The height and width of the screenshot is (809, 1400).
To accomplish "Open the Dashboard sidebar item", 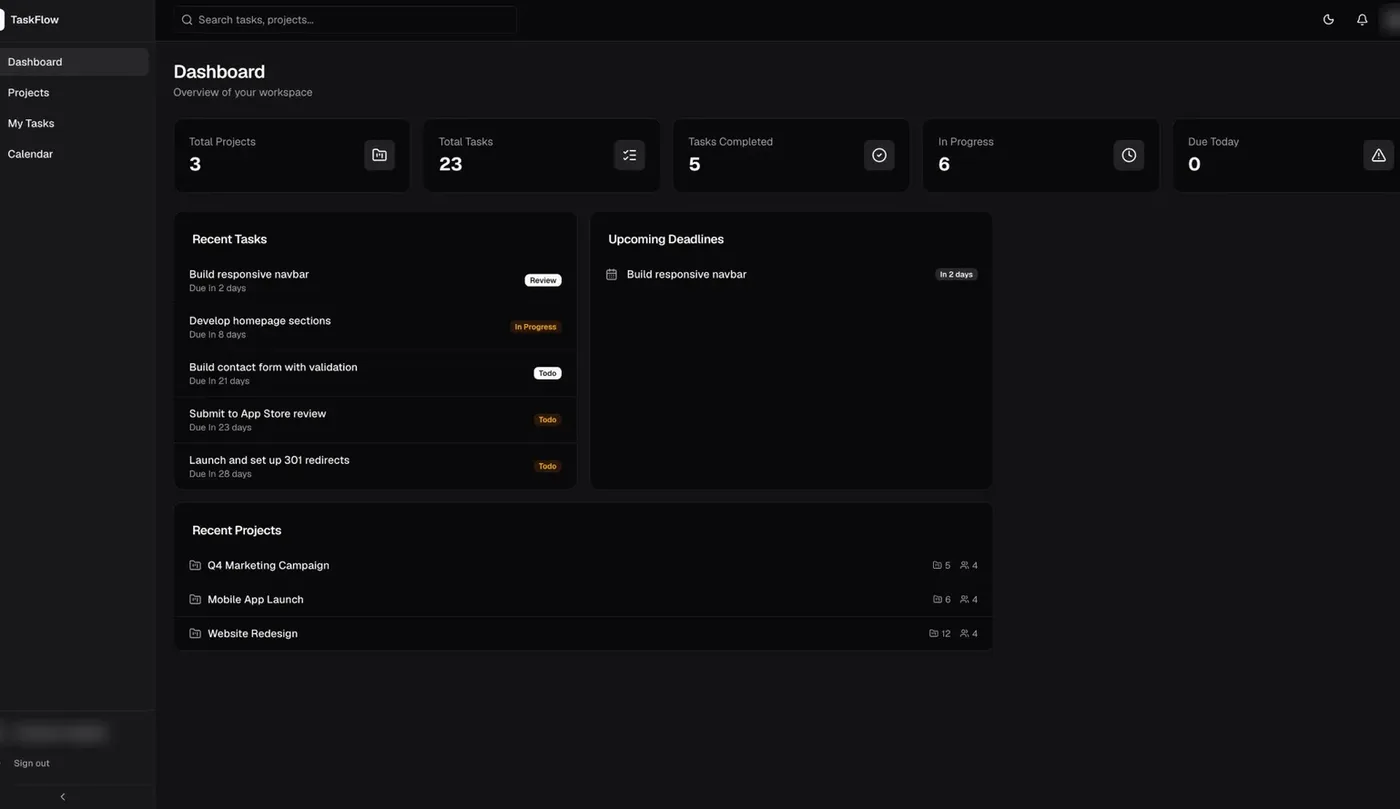I will click(x=74, y=62).
